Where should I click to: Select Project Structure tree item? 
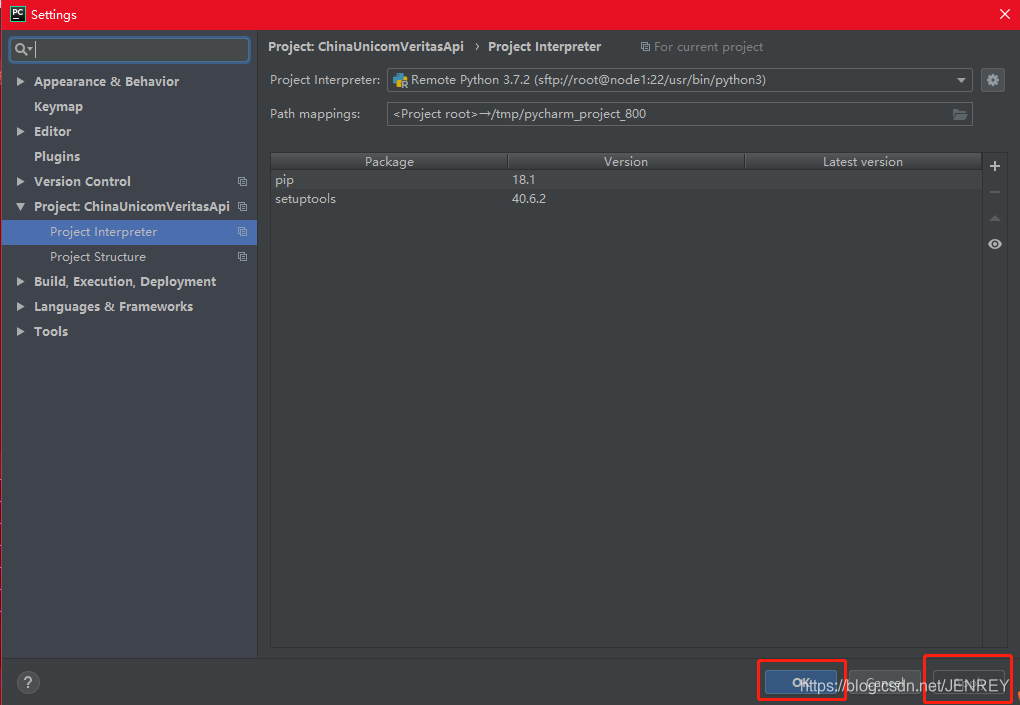point(98,257)
